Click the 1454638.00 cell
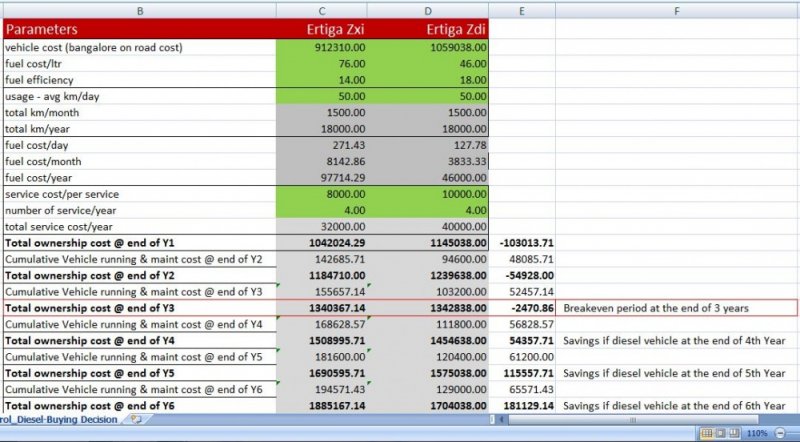The height and width of the screenshot is (442, 800). click(x=428, y=341)
